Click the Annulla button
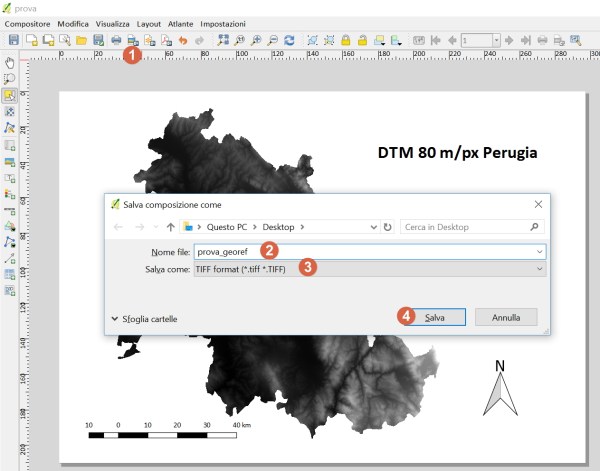This screenshot has width=600, height=471. (507, 317)
